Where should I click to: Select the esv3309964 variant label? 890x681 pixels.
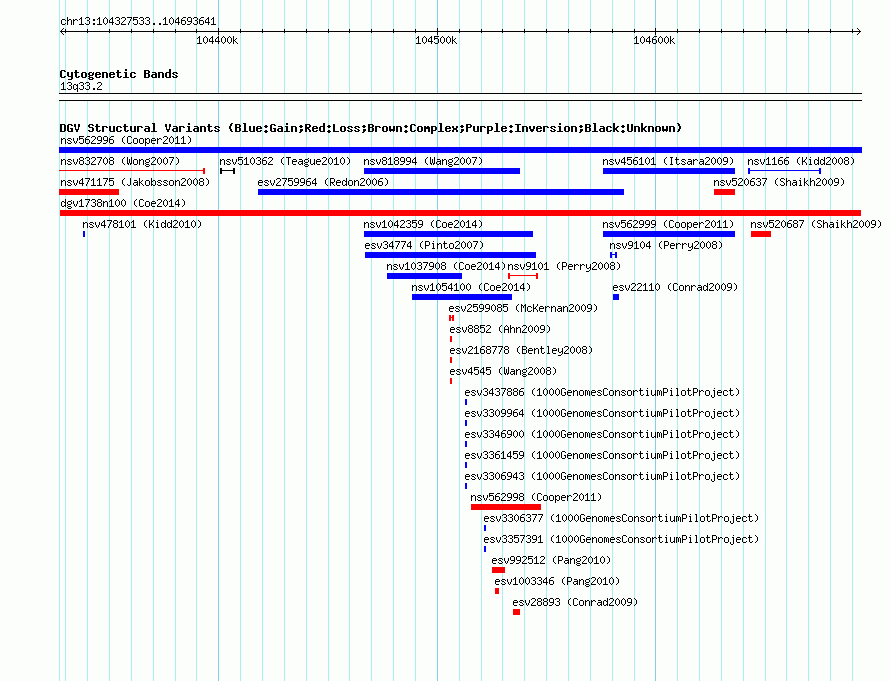(602, 413)
